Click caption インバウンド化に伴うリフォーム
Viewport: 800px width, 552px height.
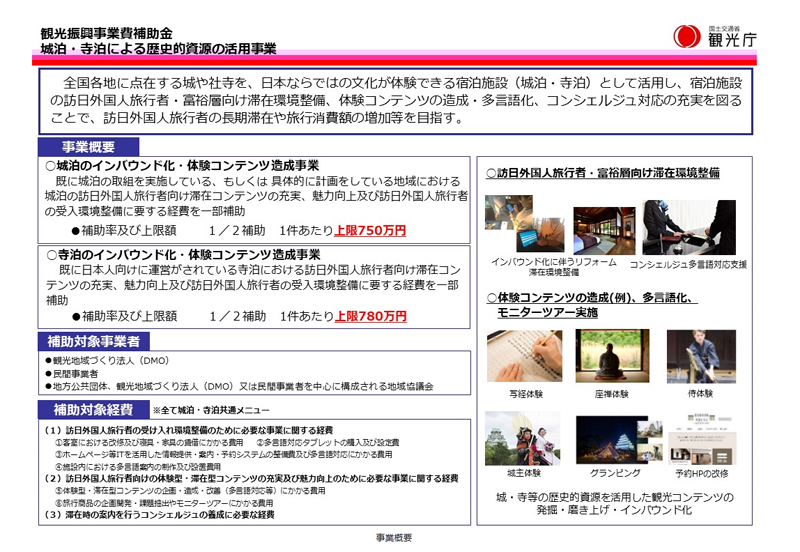(554, 262)
